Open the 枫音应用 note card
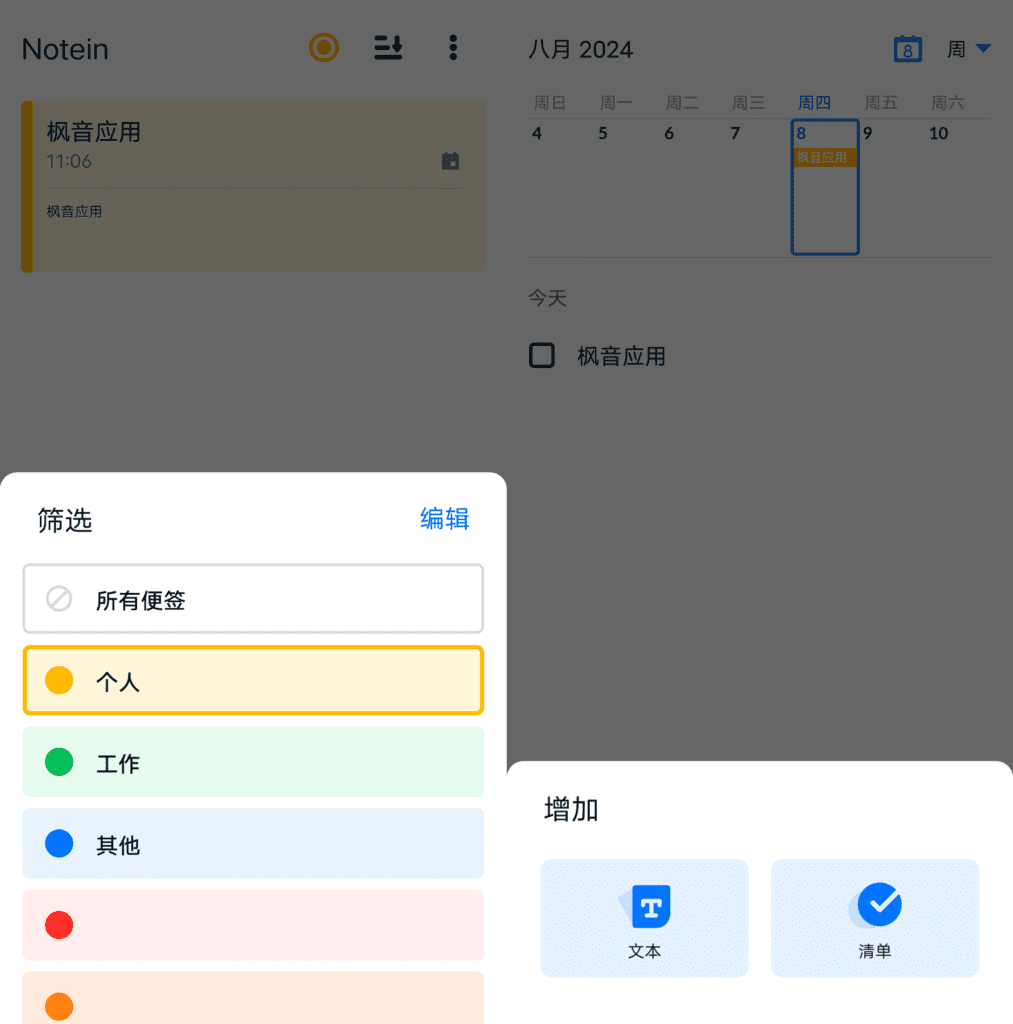 click(253, 187)
